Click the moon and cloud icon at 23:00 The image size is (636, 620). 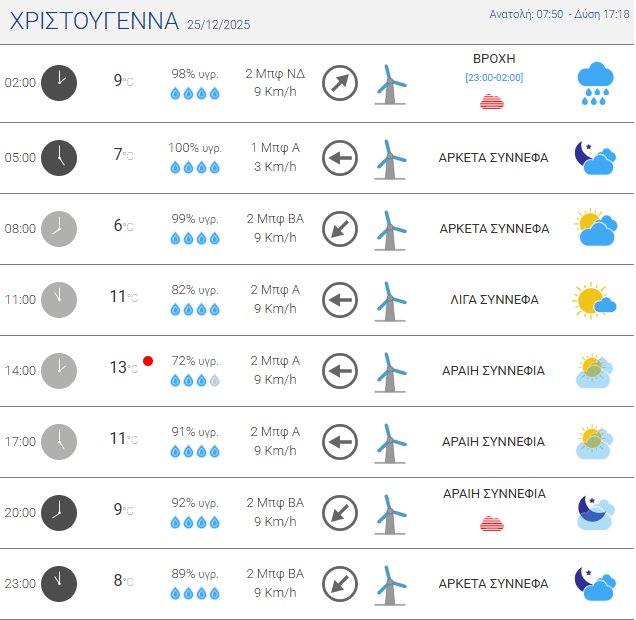[x=594, y=584]
